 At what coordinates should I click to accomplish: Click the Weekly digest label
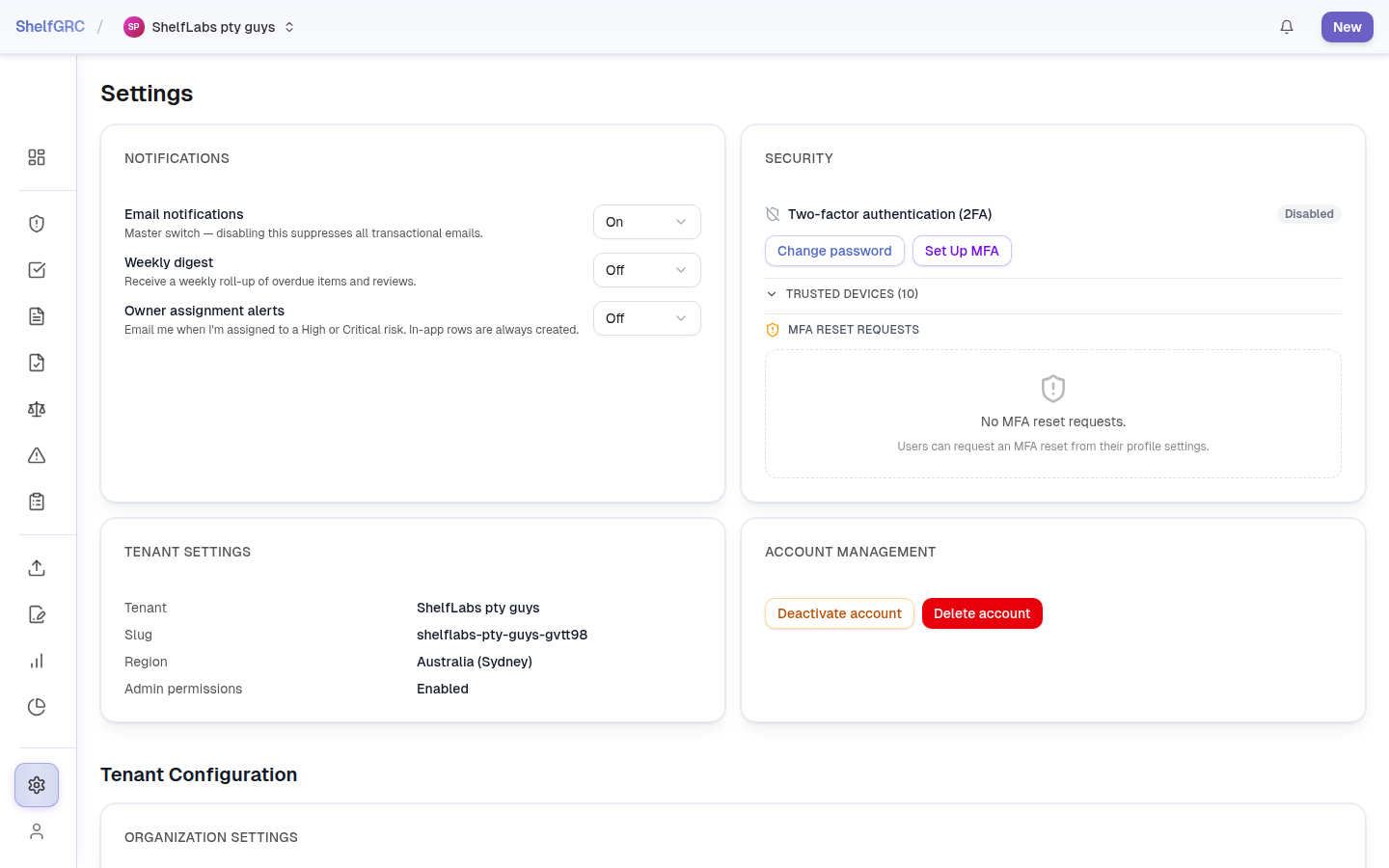169,262
